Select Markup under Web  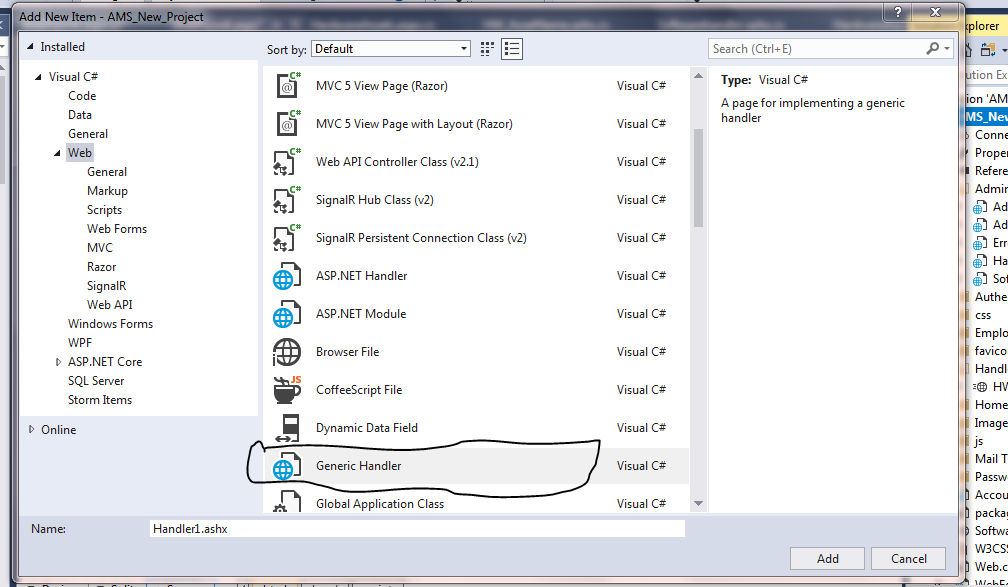[x=107, y=191]
